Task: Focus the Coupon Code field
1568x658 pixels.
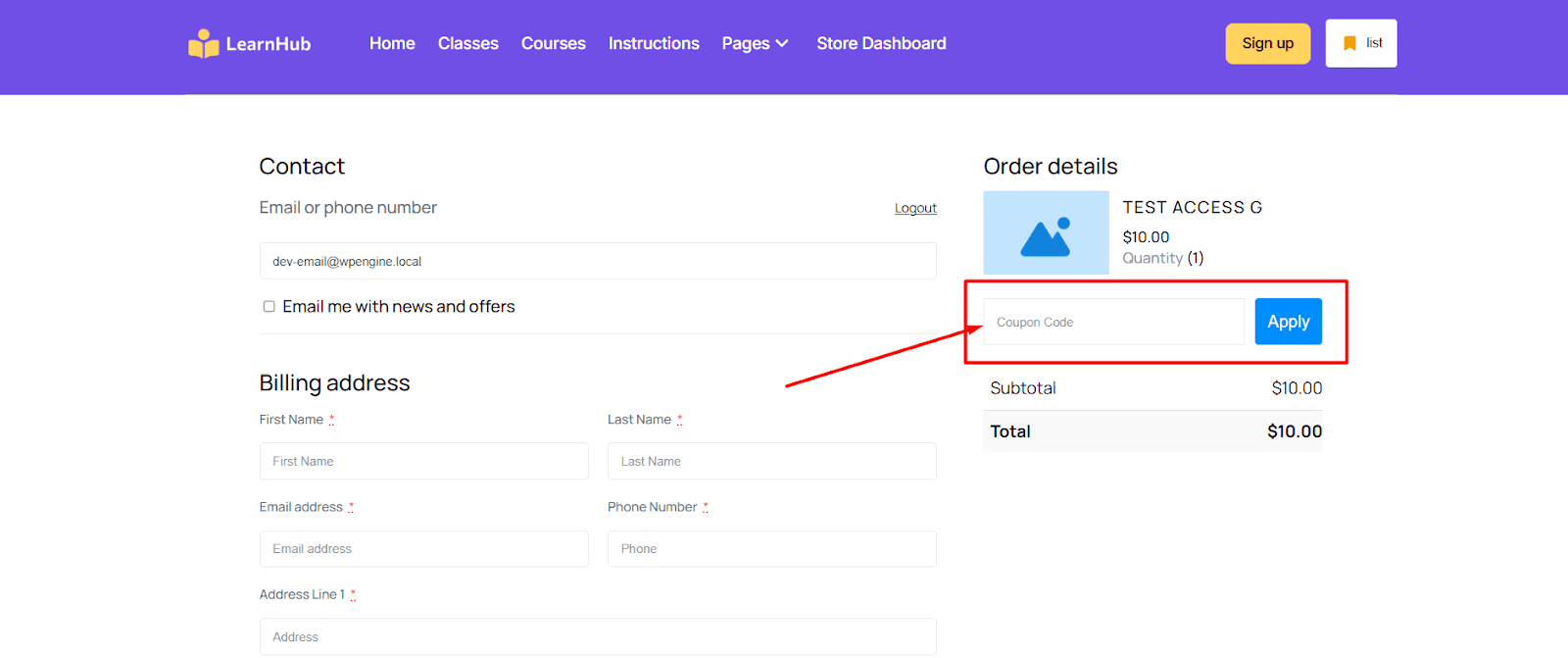Action: 1113,322
